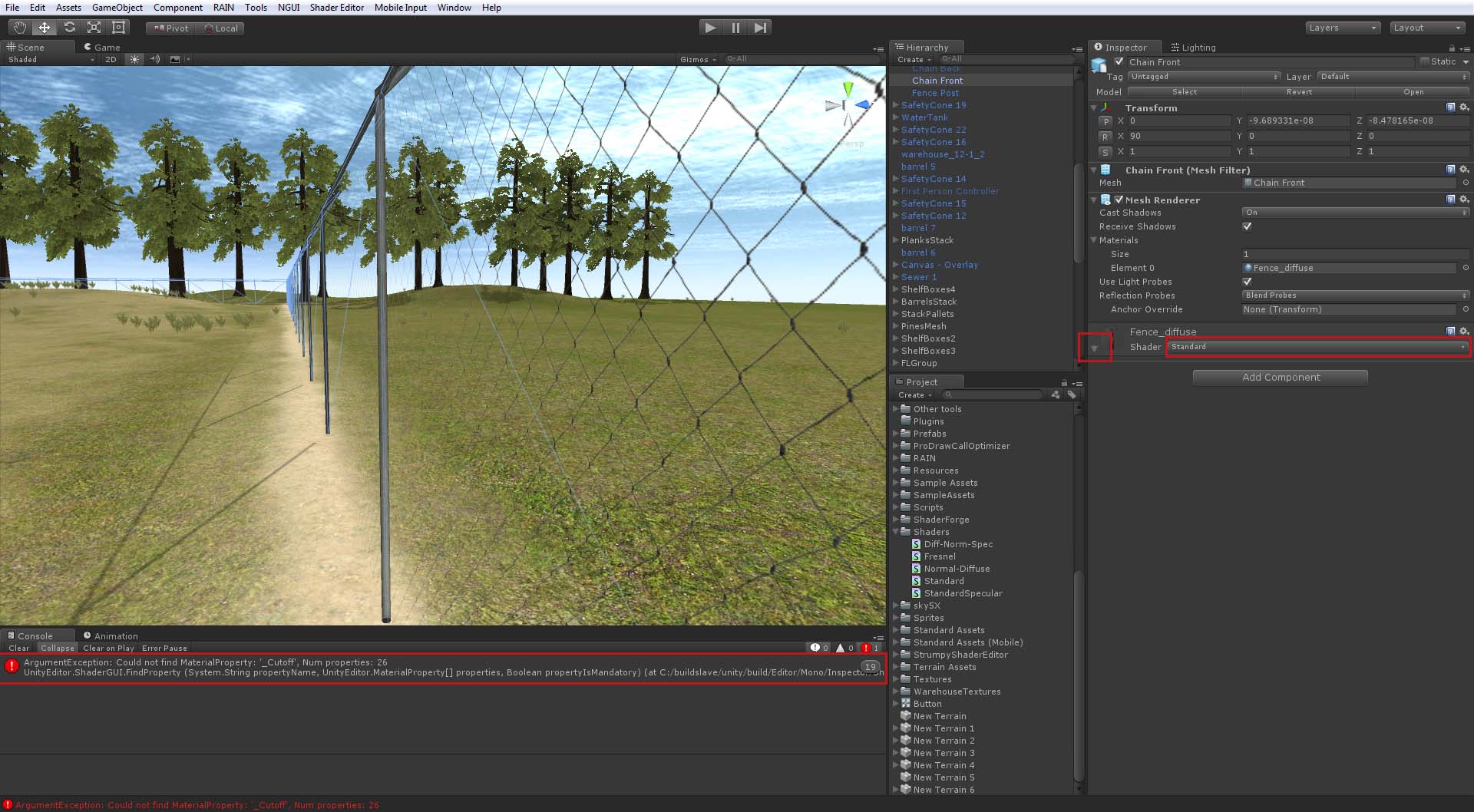Select the Scale tool in toolbar
This screenshot has height=812, width=1474.
94,28
